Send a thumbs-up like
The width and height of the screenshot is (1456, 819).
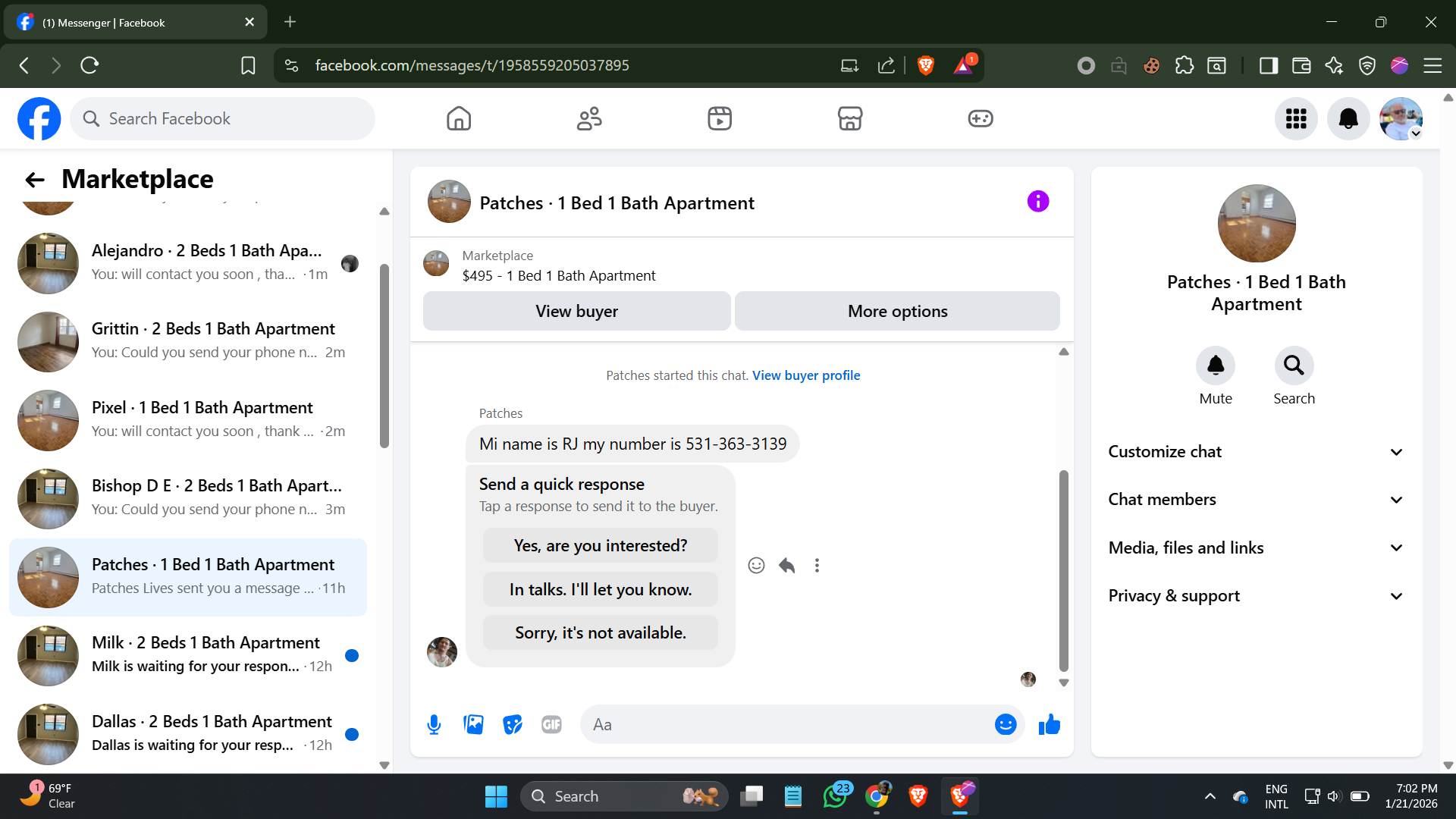(1050, 725)
